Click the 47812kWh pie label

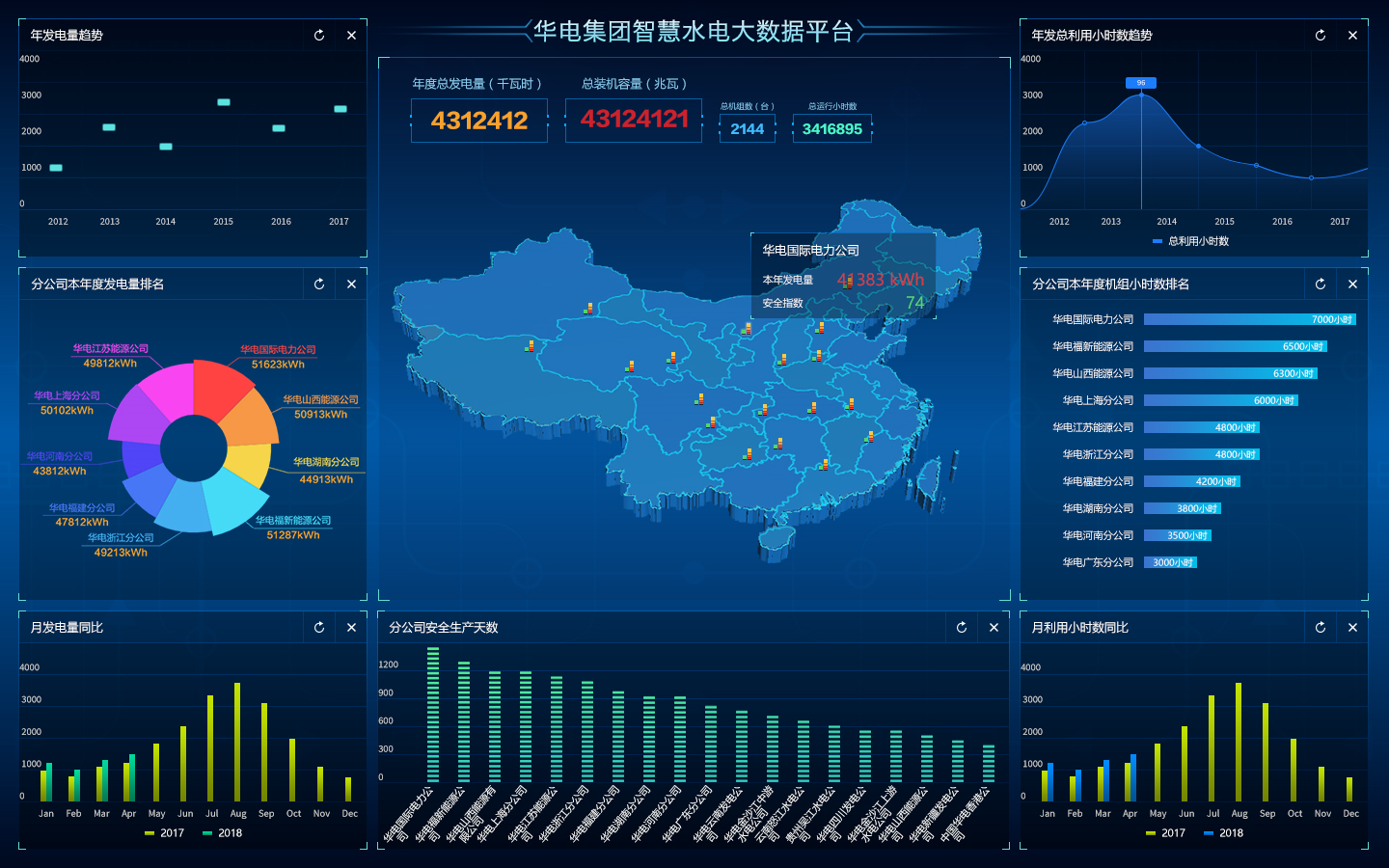coord(82,523)
